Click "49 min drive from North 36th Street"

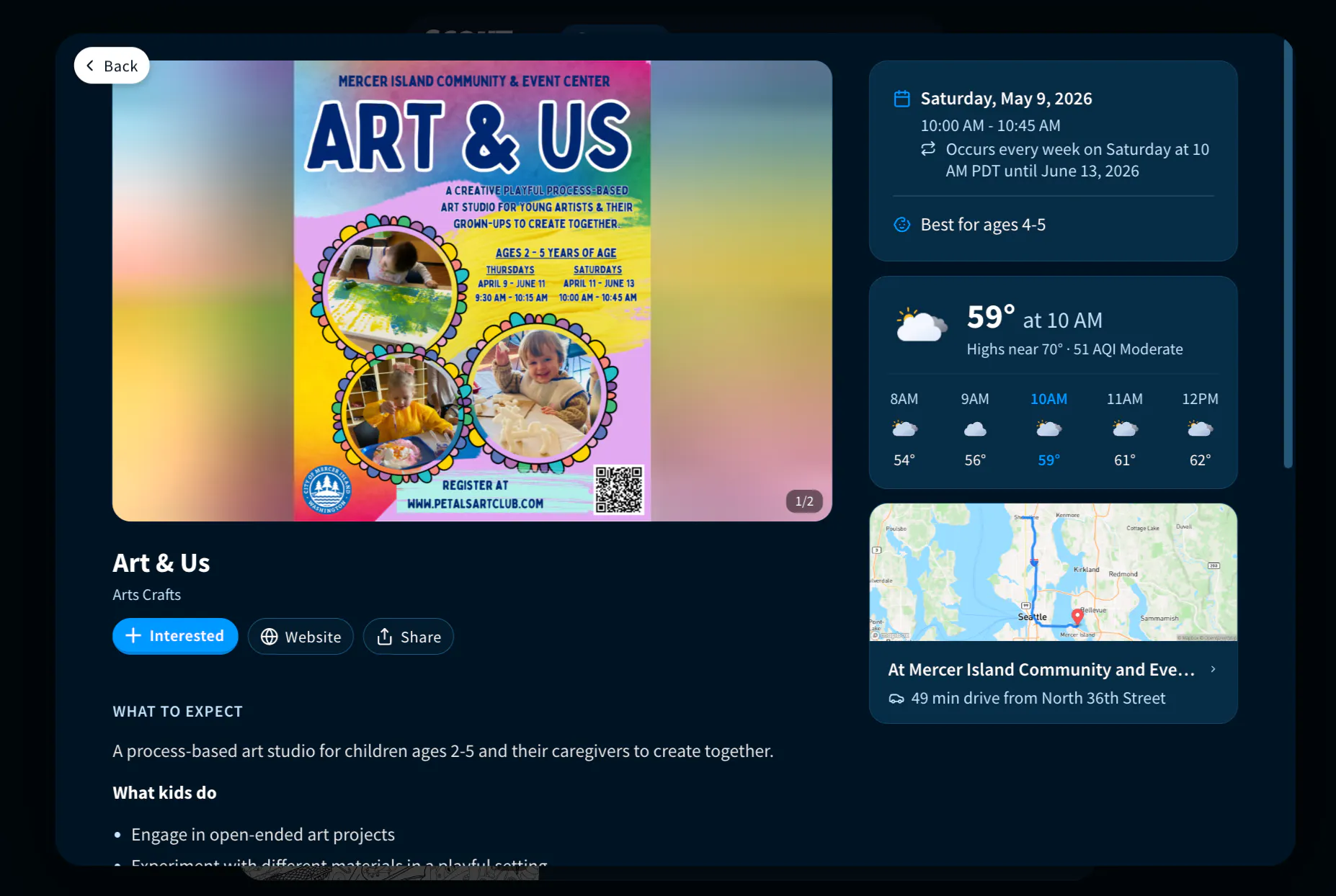tap(1038, 699)
